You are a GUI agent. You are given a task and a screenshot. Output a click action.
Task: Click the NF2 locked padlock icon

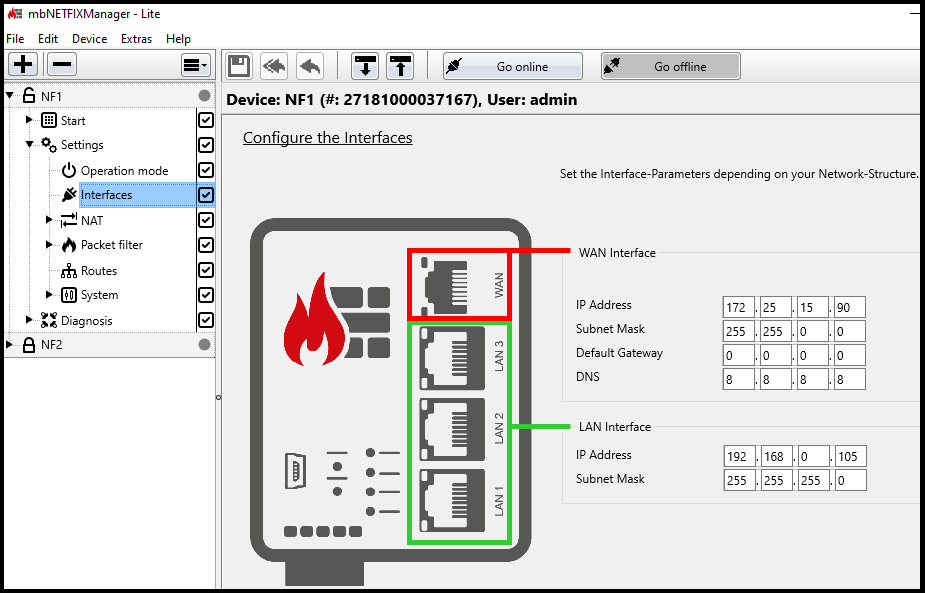[28, 345]
